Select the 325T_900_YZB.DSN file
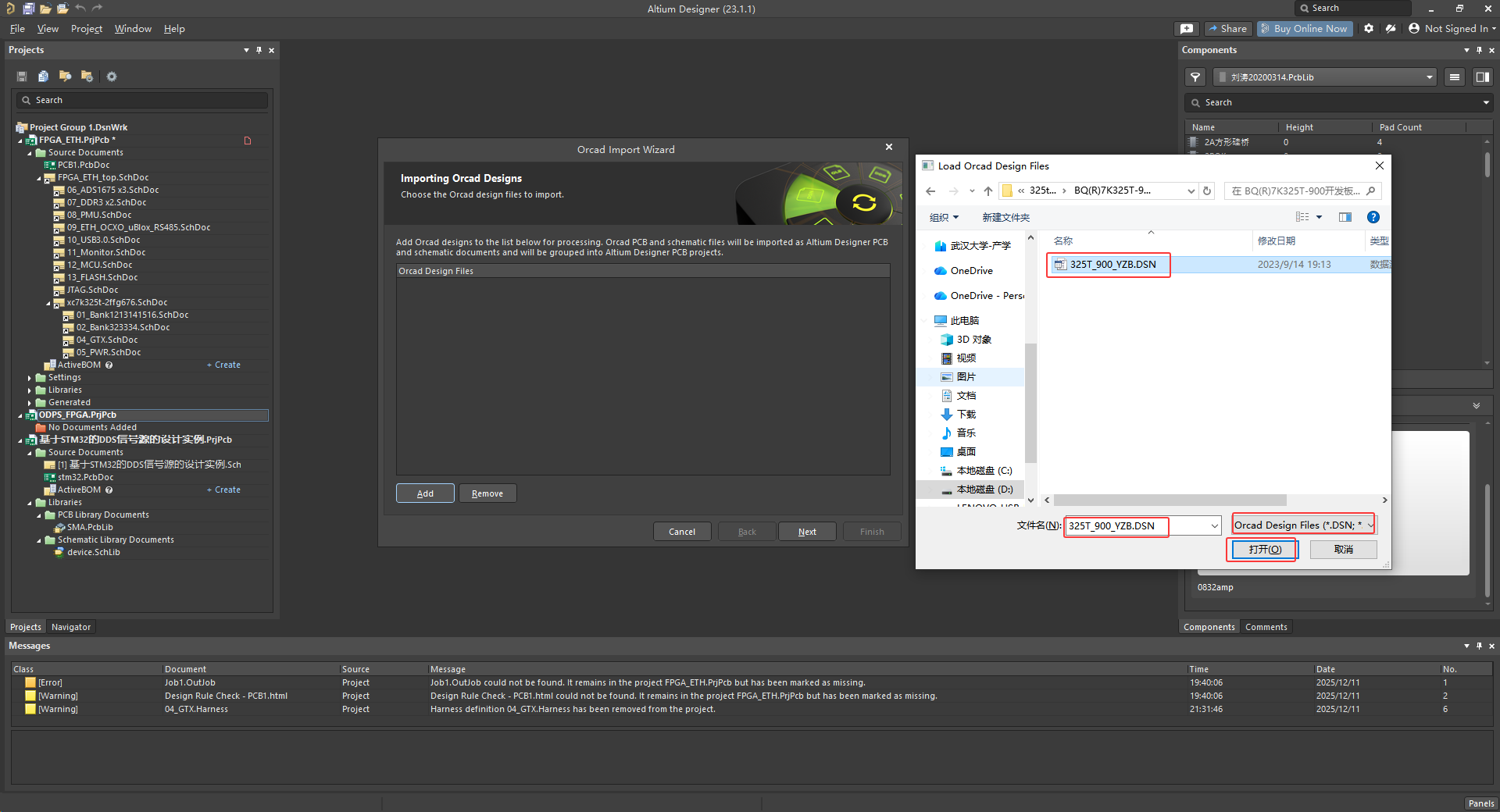This screenshot has height=812, width=1500. click(x=1112, y=265)
